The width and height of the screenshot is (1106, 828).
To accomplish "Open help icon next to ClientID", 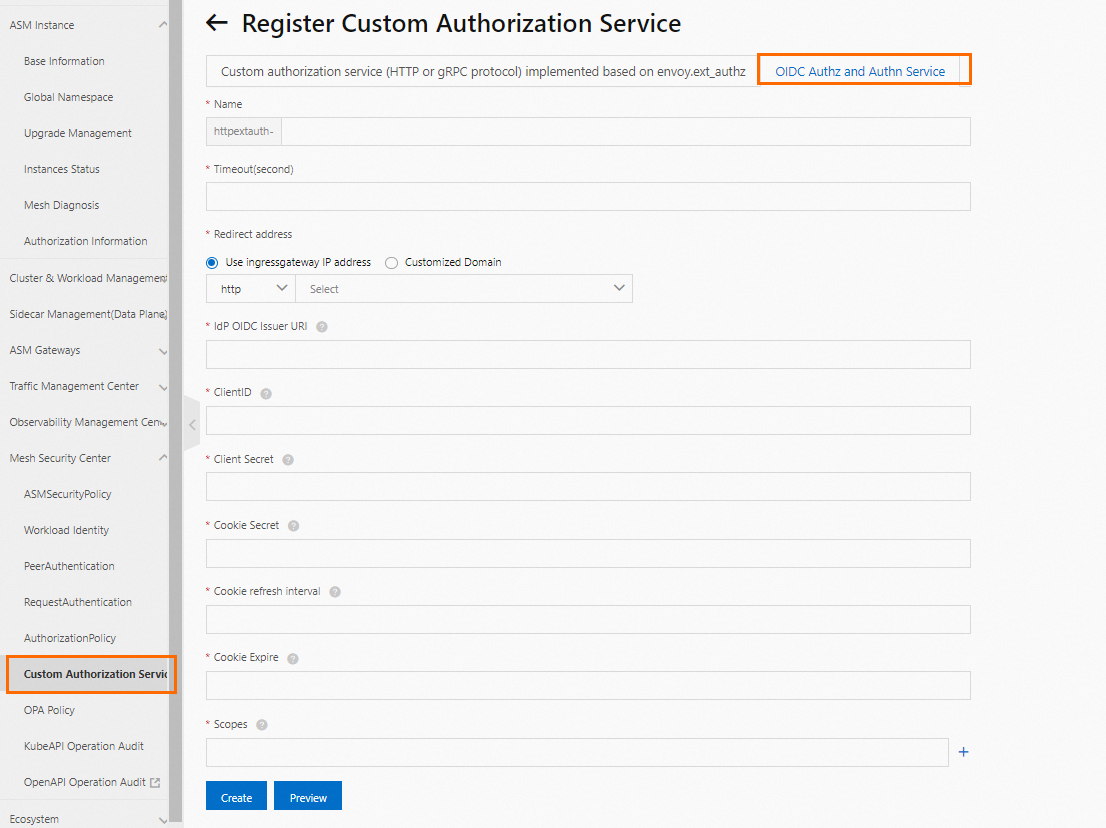I will 266,394.
